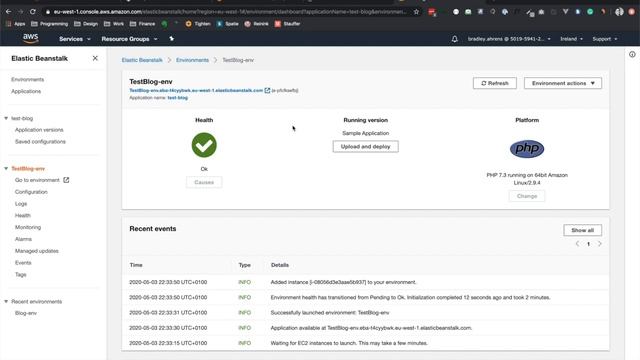Open the Environment actions dropdown
The image size is (640, 360).
pyautogui.click(x=563, y=83)
